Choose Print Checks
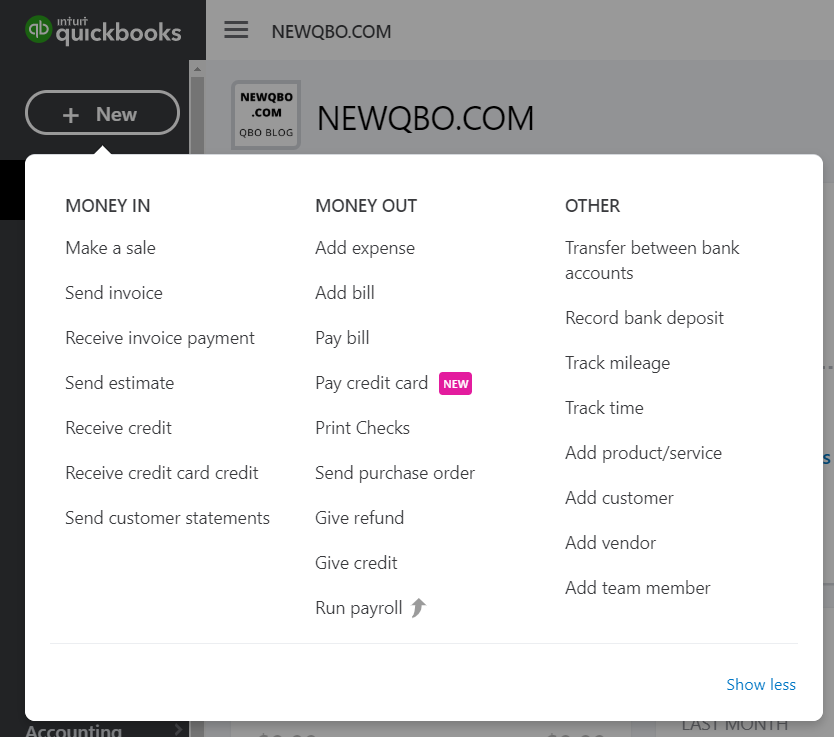The height and width of the screenshot is (737, 834). tap(362, 428)
